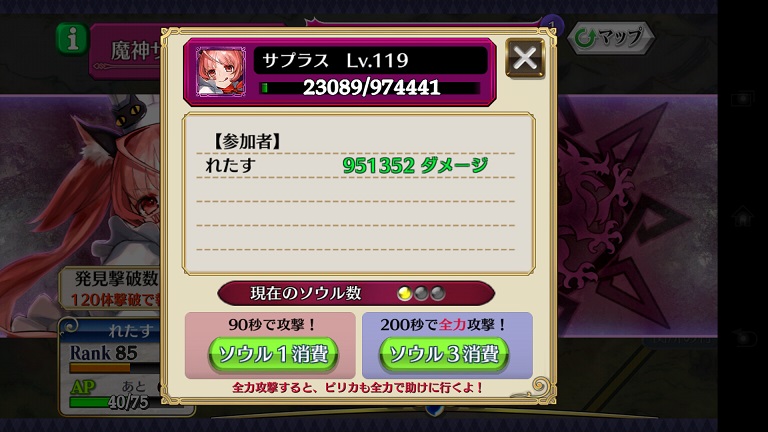Select the first yellow soul orb

(405, 293)
